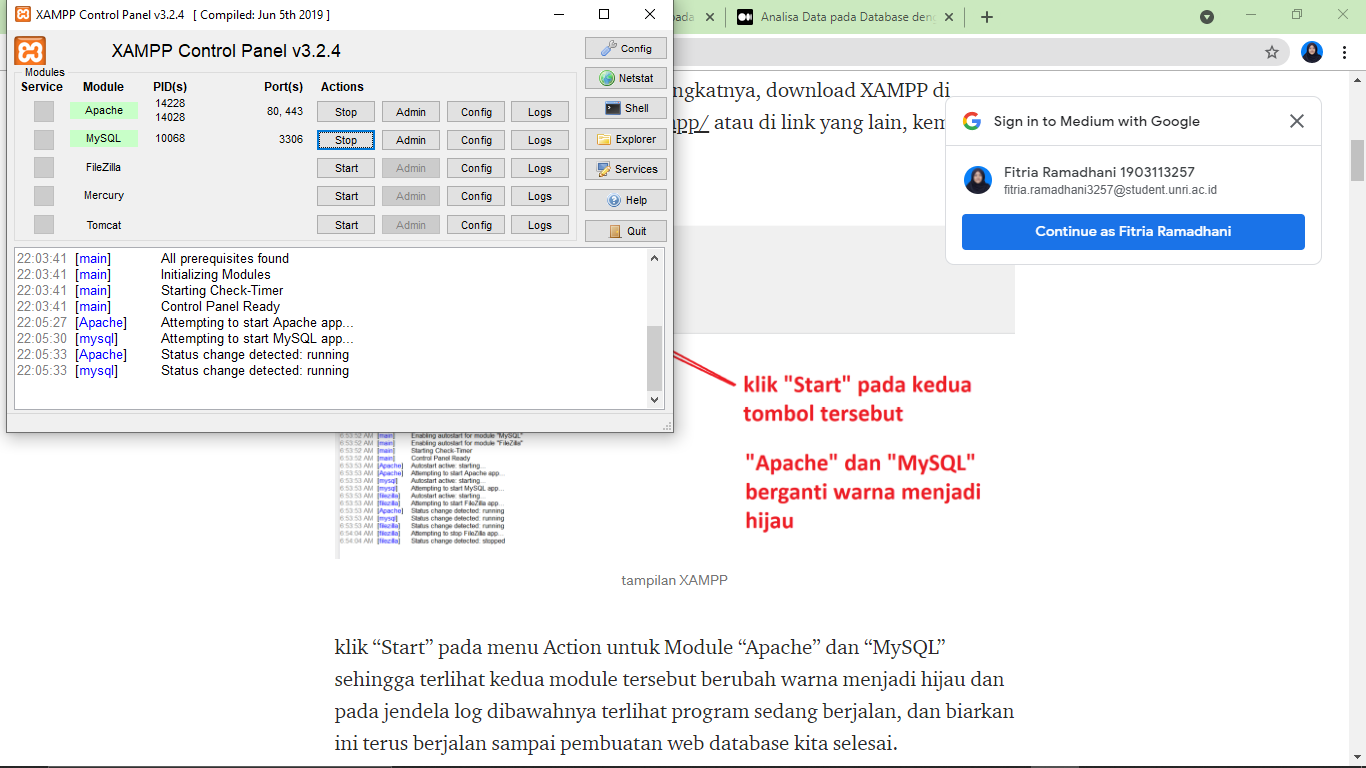The width and height of the screenshot is (1366, 768).
Task: Click the Google logo in sign-in popup
Action: (x=972, y=121)
